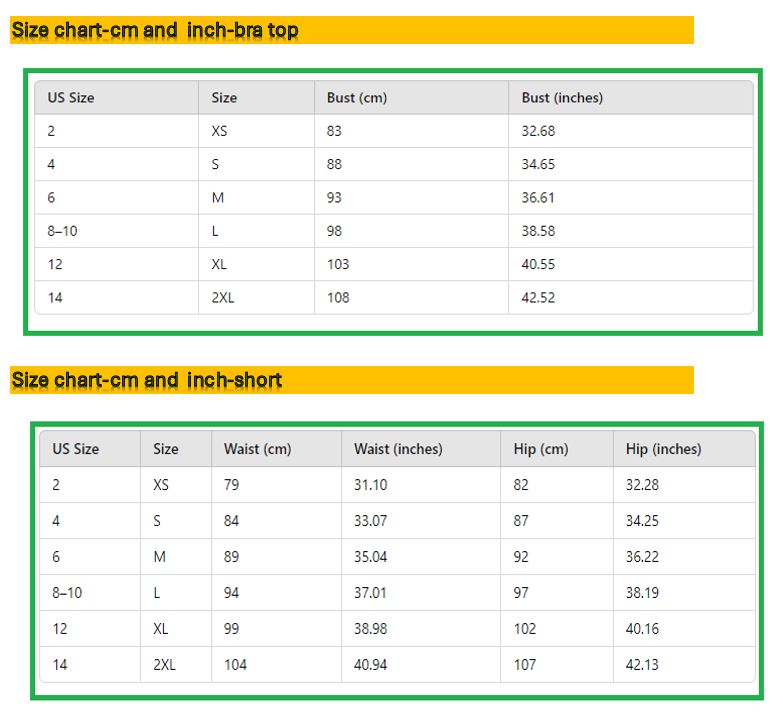Click the 8–10 cell in bra top table
The width and height of the screenshot is (783, 719).
(x=62, y=231)
